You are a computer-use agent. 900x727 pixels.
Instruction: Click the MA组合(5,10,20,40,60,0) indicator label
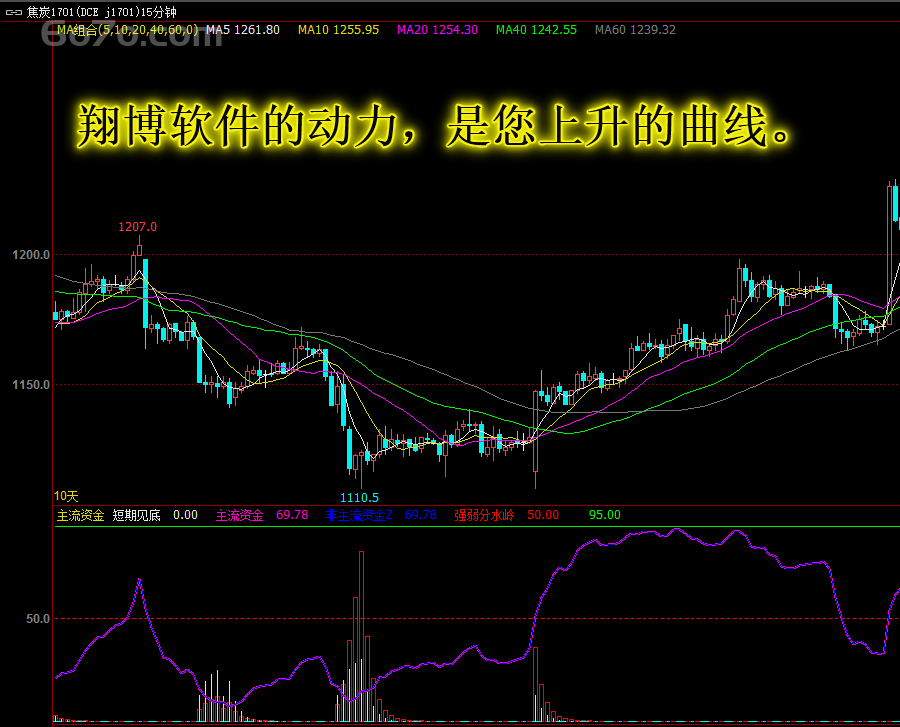tap(127, 30)
